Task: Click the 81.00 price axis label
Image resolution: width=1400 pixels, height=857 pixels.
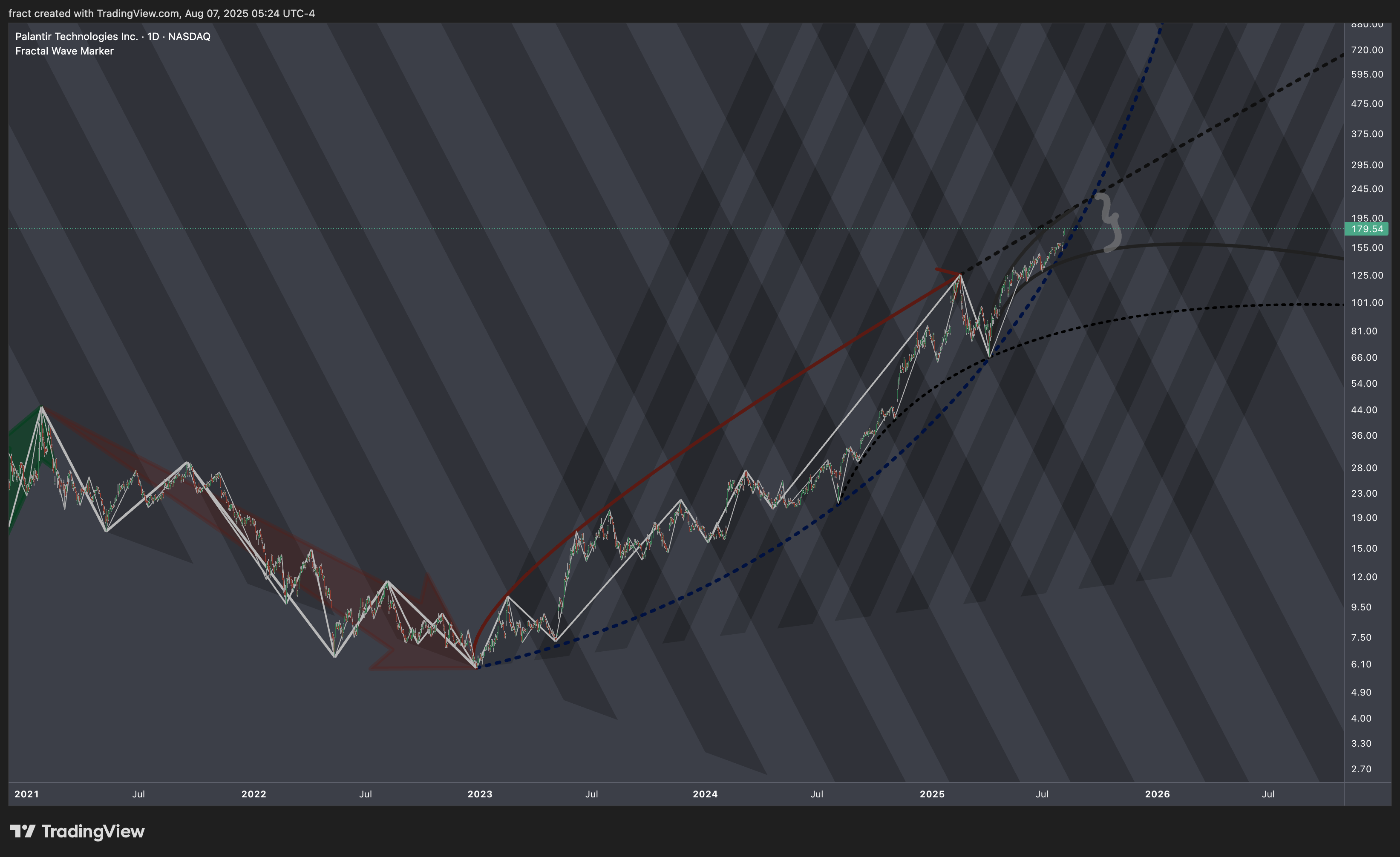Action: click(1364, 331)
